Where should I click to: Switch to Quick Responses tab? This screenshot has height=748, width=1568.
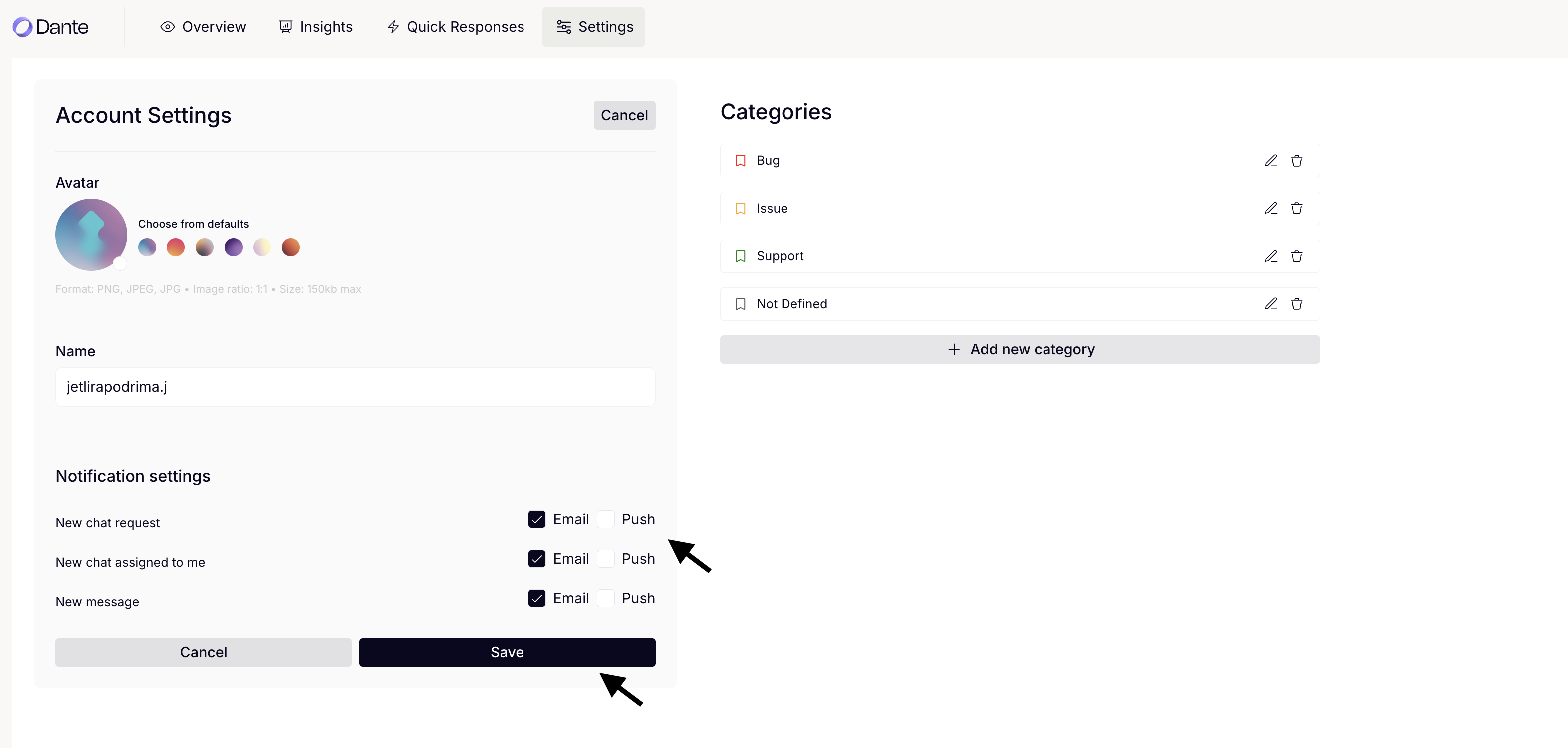pyautogui.click(x=455, y=27)
